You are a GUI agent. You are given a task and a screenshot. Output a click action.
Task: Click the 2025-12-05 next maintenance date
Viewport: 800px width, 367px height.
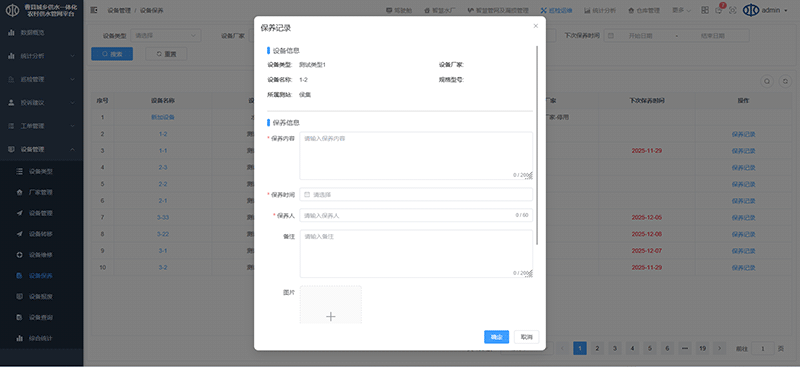coord(646,217)
